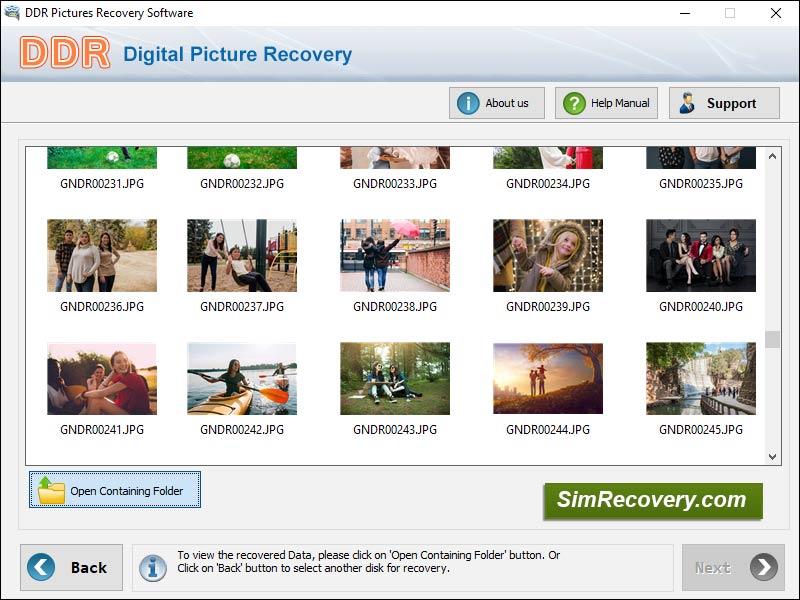Select the girl with lights photo GNDR00239.JPG
The width and height of the screenshot is (800, 600).
pos(548,256)
